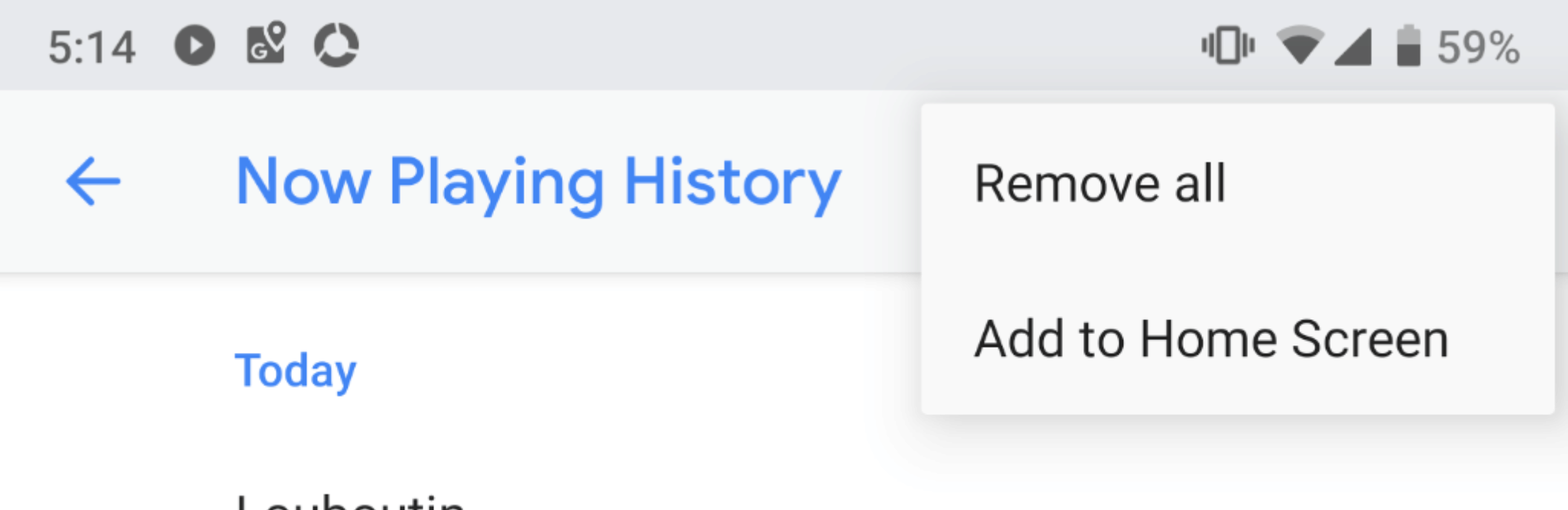The height and width of the screenshot is (510, 1568).
Task: Tap empty app bar space between back arrow and title
Action: [176, 182]
